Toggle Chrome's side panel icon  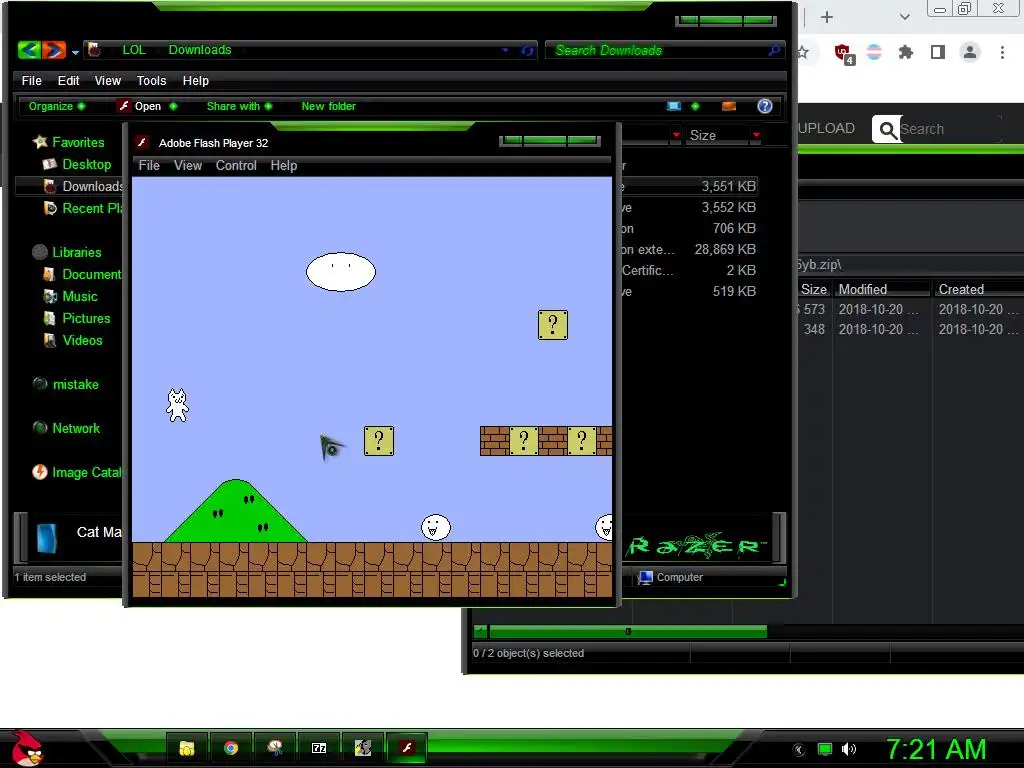point(938,52)
